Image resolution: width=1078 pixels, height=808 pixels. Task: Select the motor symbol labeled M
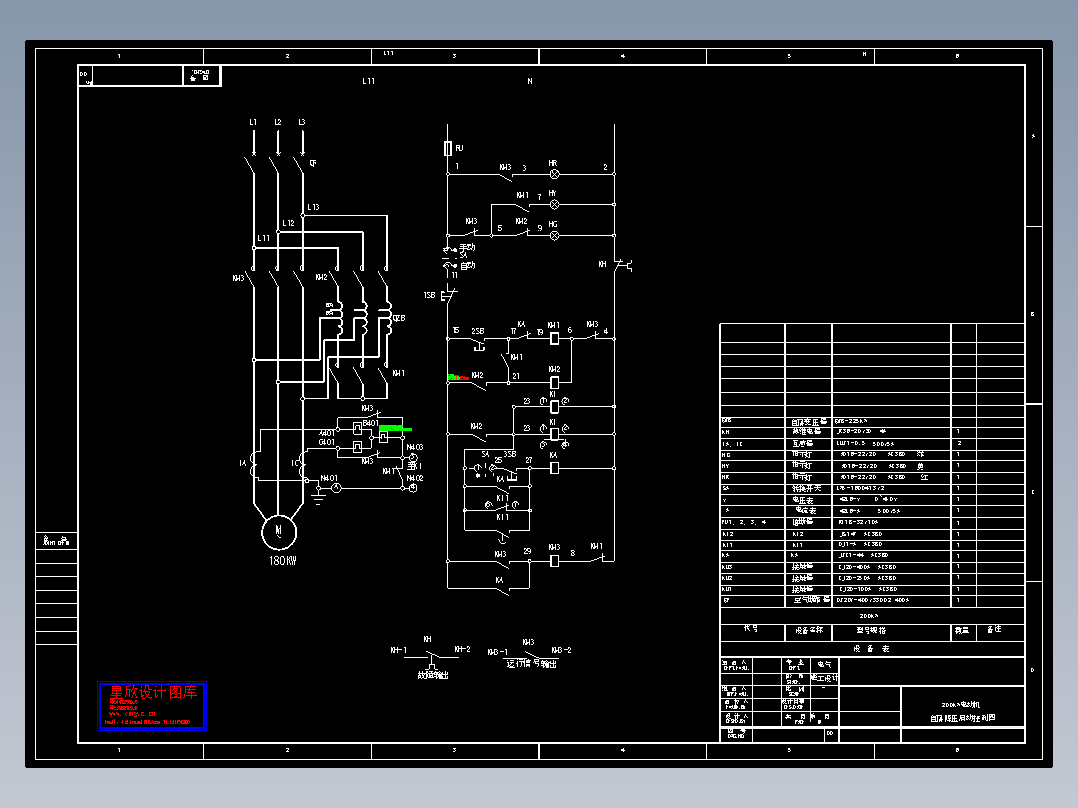coord(278,531)
